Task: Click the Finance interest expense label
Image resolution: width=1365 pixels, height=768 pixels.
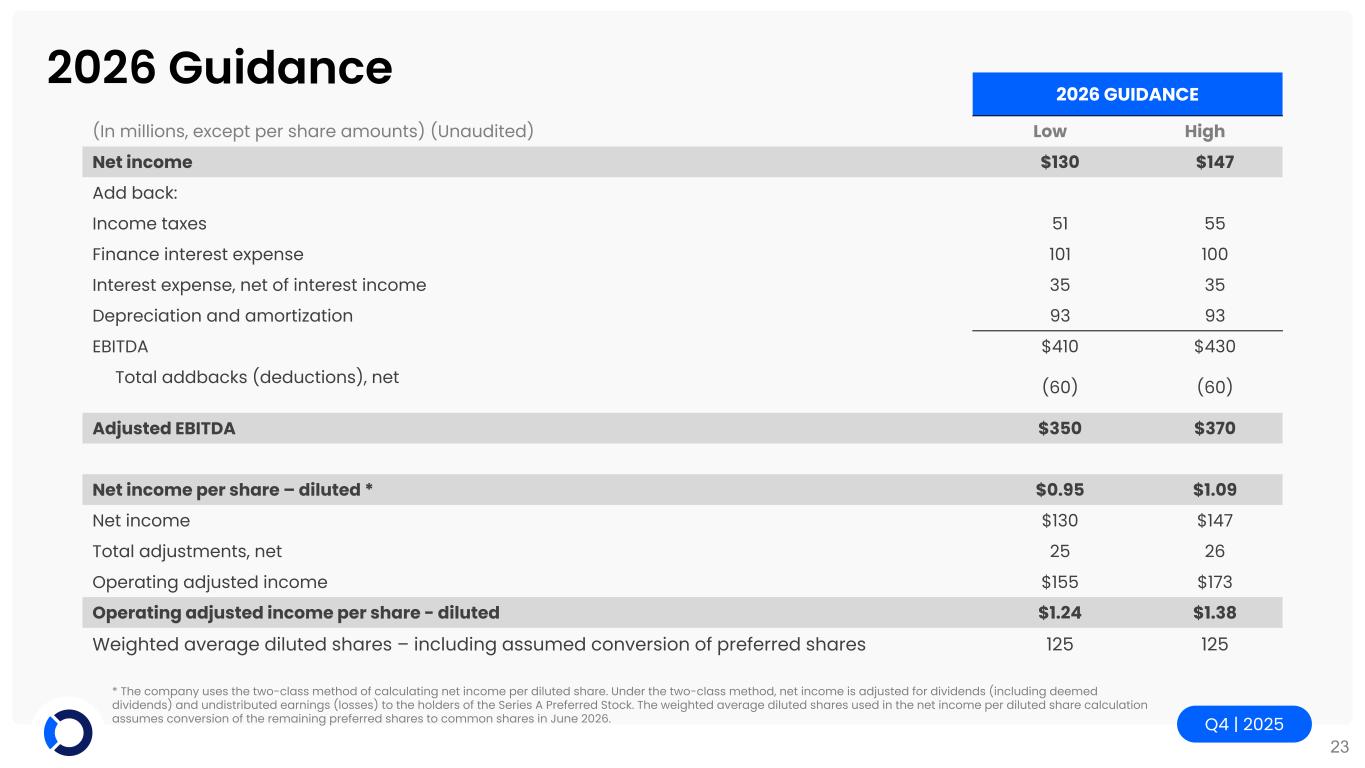Action: point(197,254)
